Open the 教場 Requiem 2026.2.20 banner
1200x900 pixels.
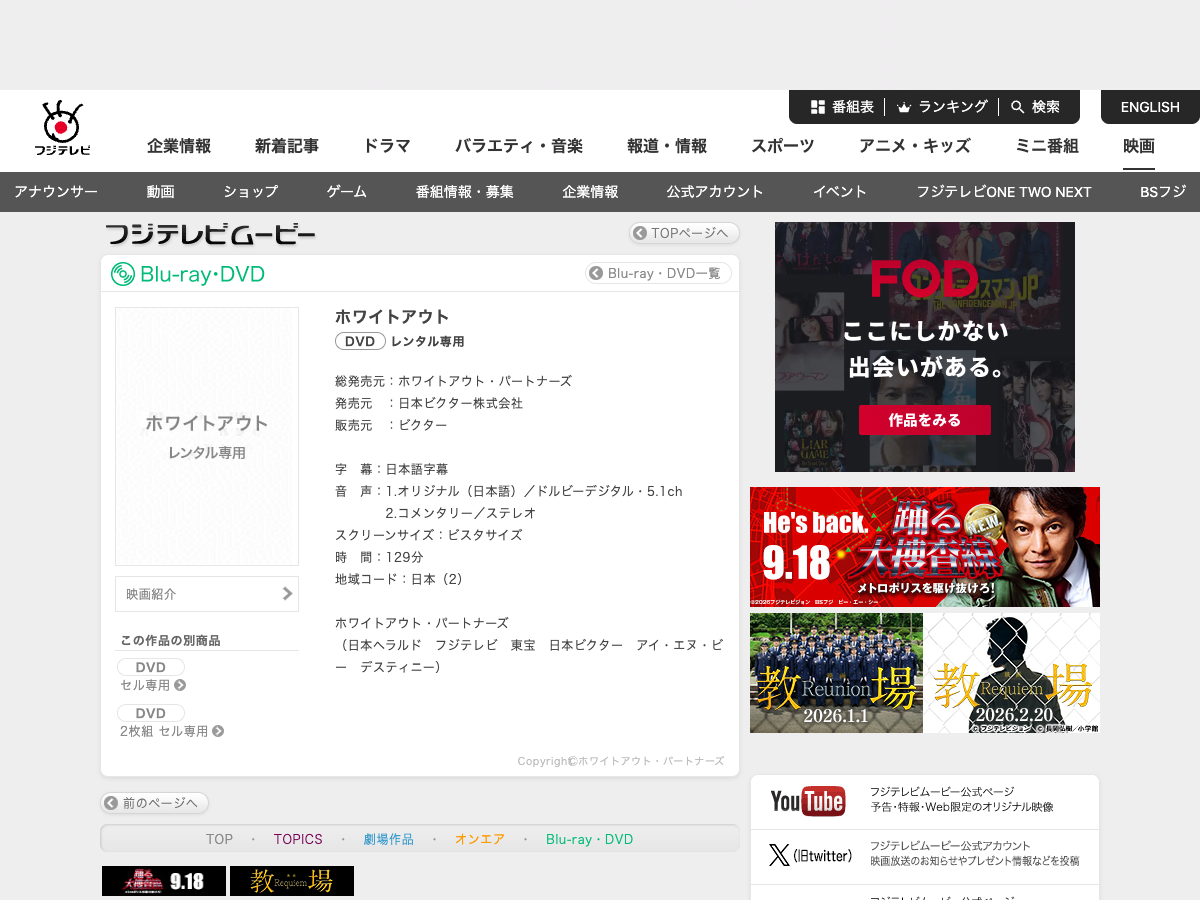[1012, 673]
